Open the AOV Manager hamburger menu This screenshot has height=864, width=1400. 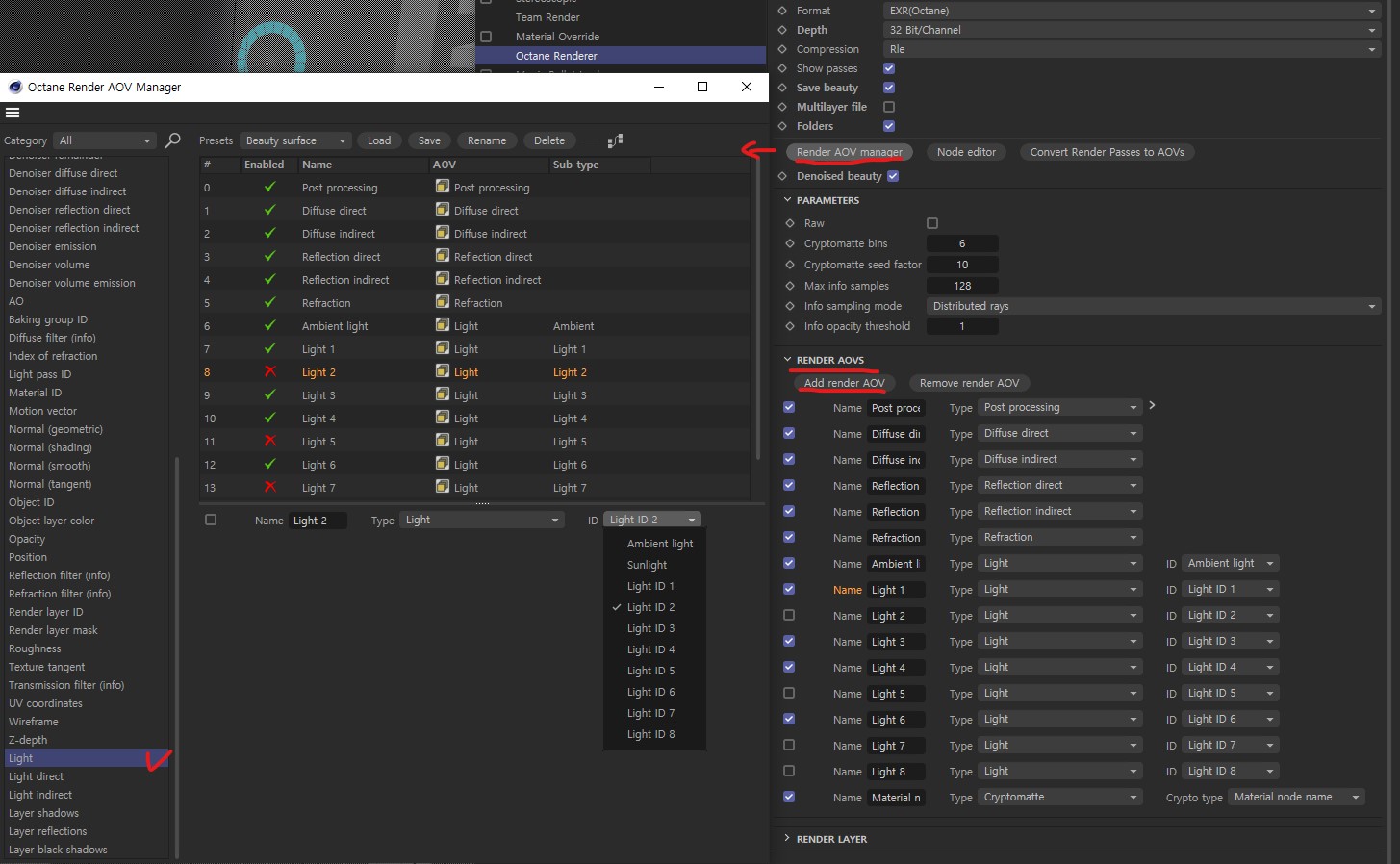point(13,113)
